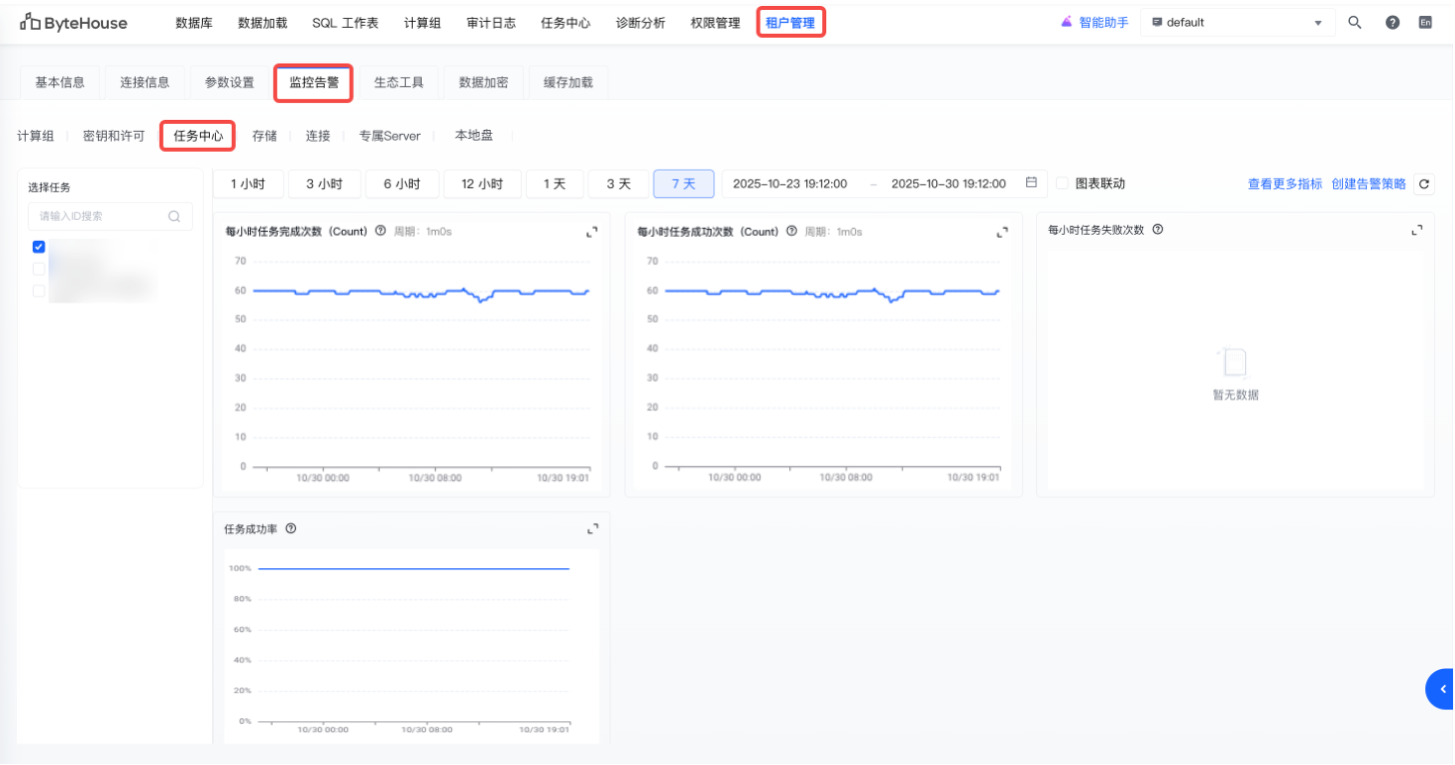Check the second task checkbox in list

tap(39, 269)
